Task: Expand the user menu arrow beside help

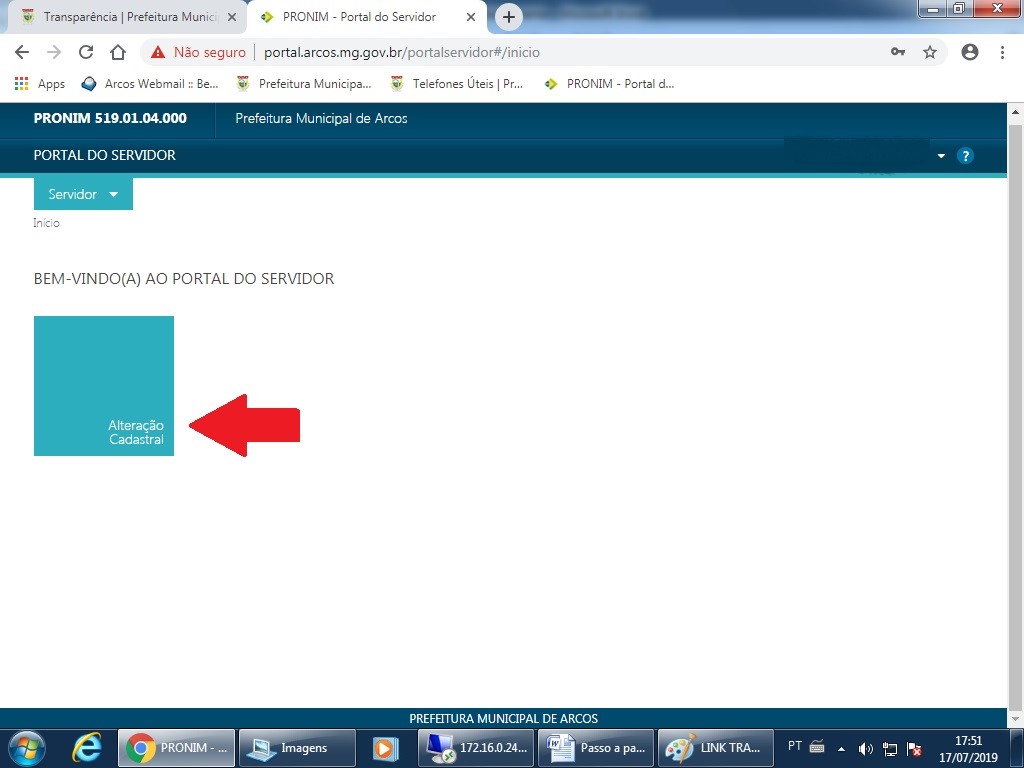Action: pos(941,156)
